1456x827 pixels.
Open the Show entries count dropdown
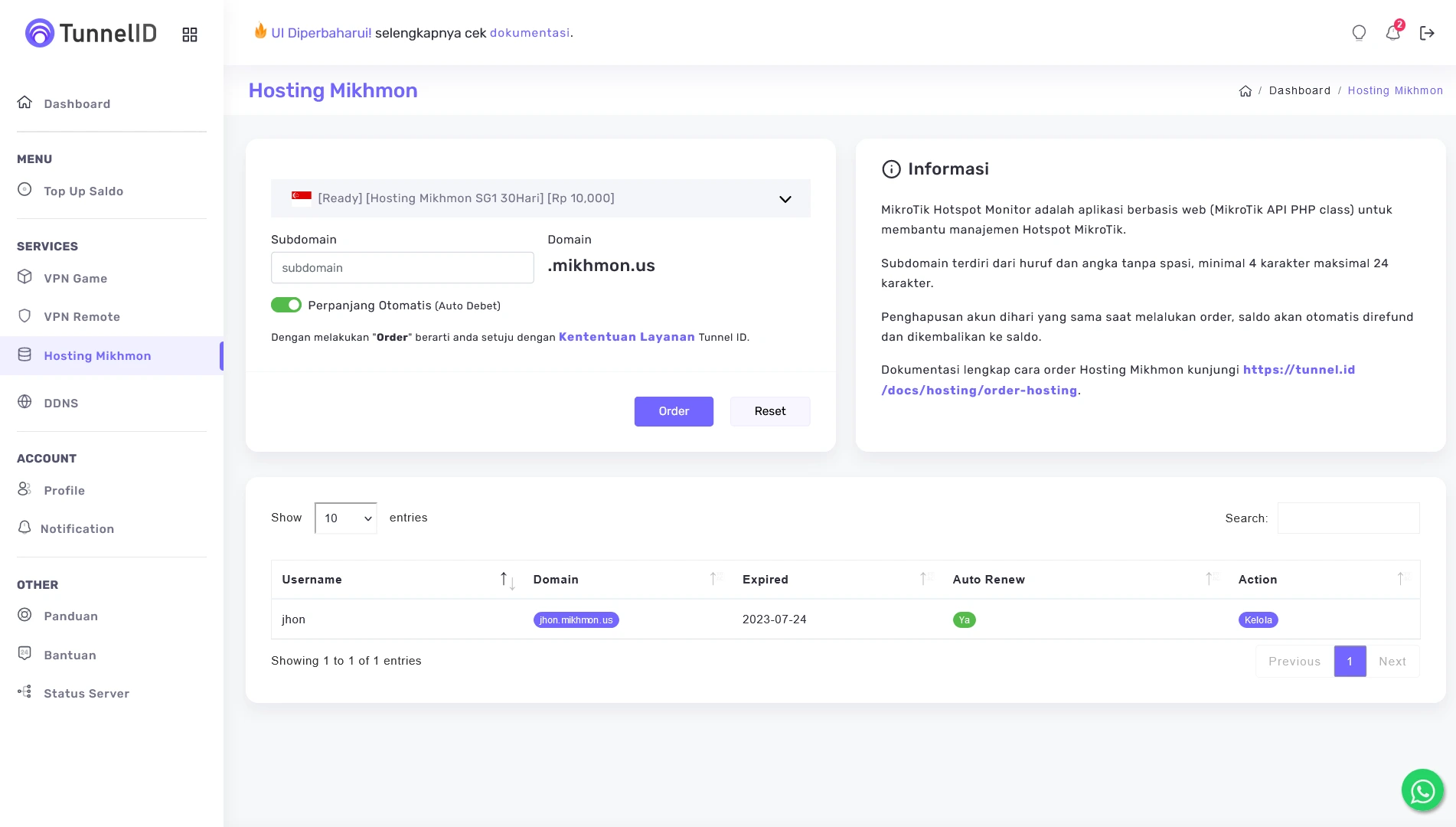[x=346, y=518]
